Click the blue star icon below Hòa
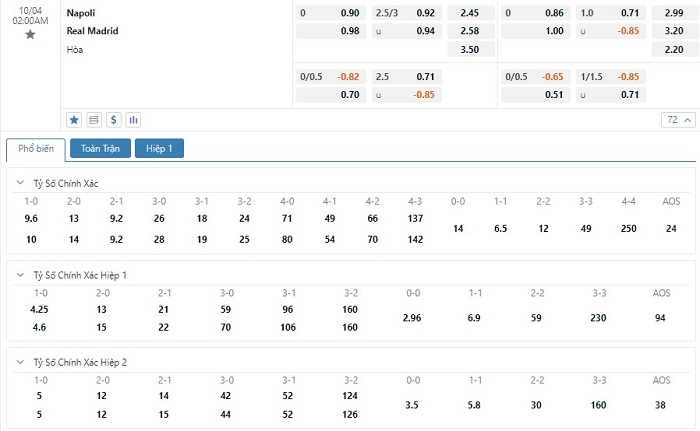Viewport: 700px width, 431px height. point(74,119)
